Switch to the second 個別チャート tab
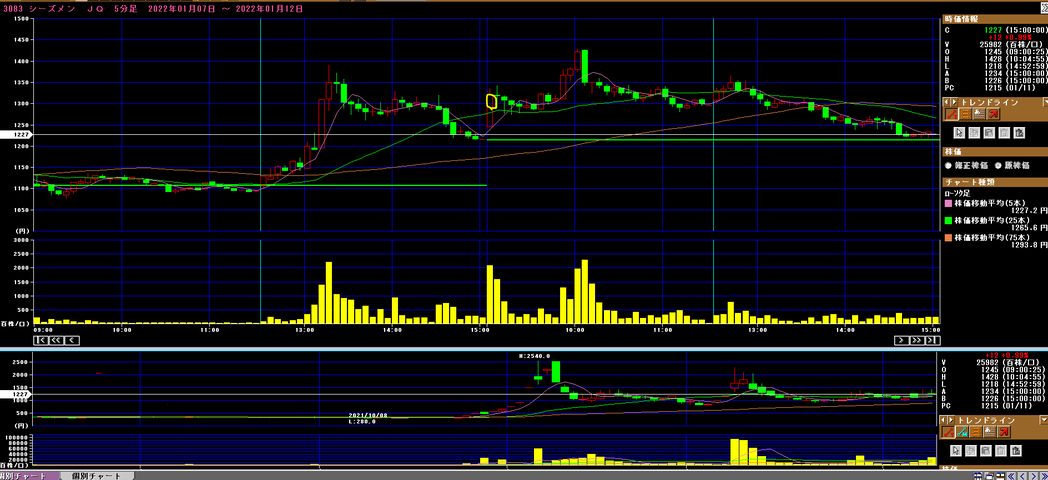Image resolution: width=1048 pixels, height=480 pixels. point(97,476)
